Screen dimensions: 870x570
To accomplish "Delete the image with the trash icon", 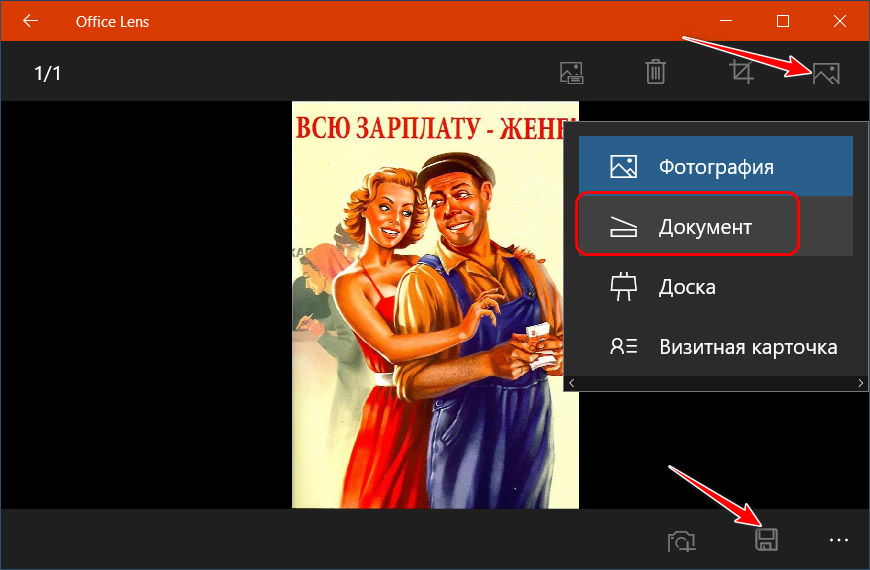I will coord(655,72).
